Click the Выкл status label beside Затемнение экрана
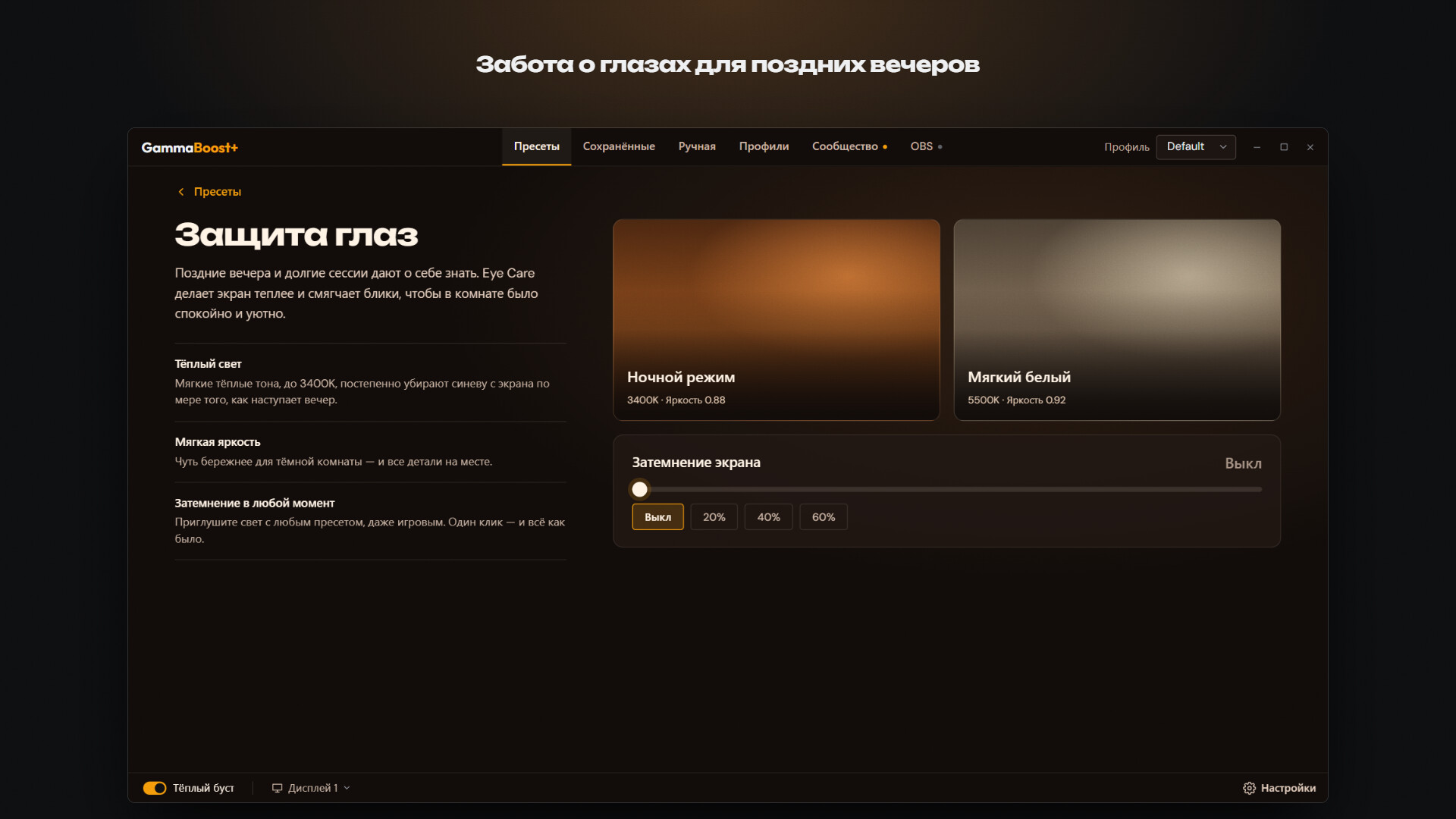 pyautogui.click(x=1243, y=463)
